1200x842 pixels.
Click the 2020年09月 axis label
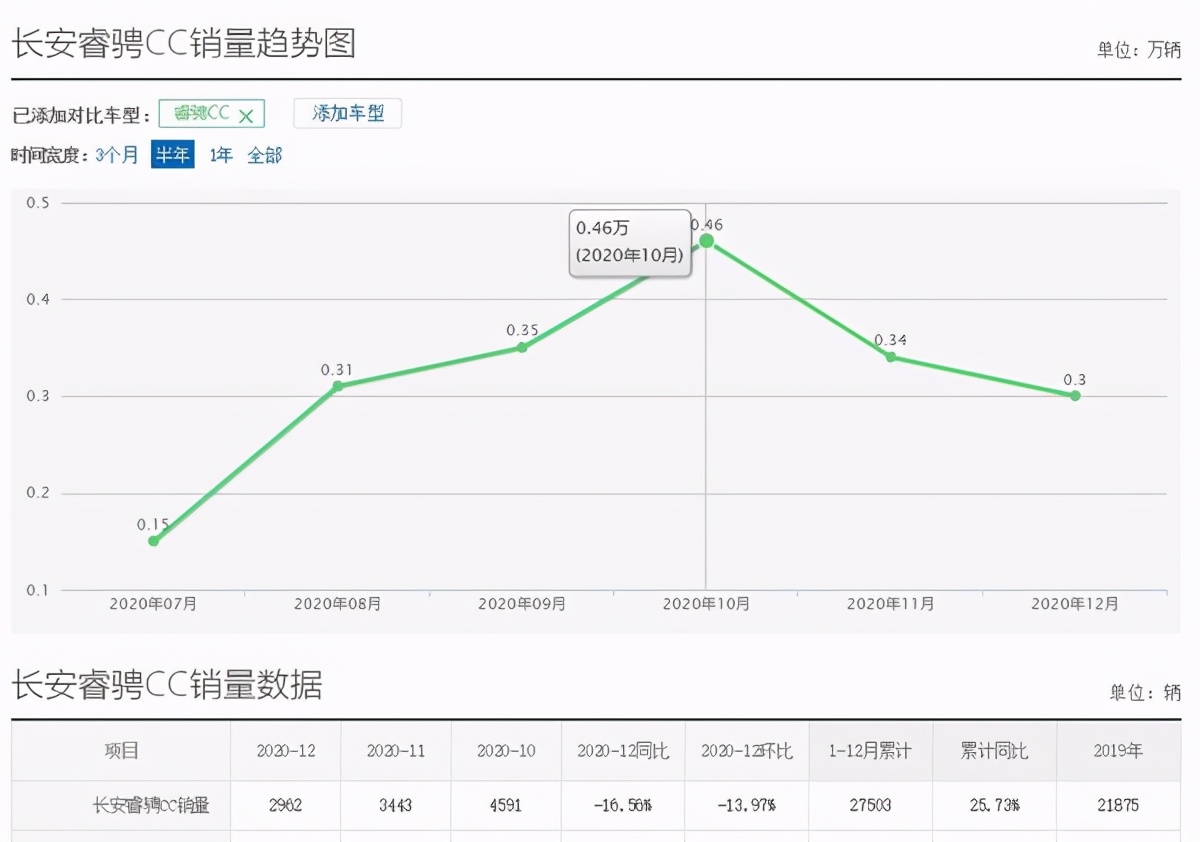(x=522, y=604)
